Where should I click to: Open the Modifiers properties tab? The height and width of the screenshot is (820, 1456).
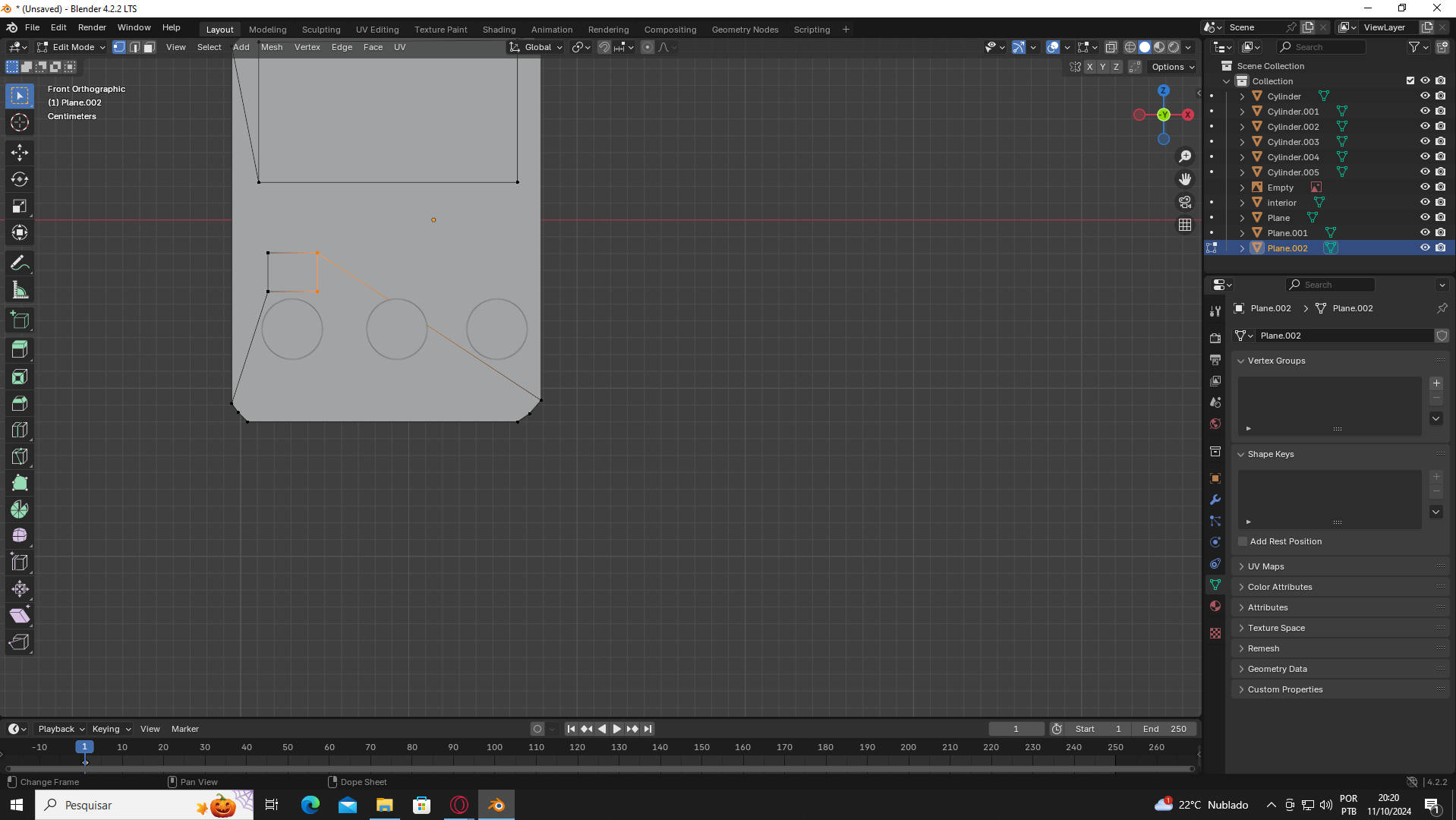pos(1215,500)
